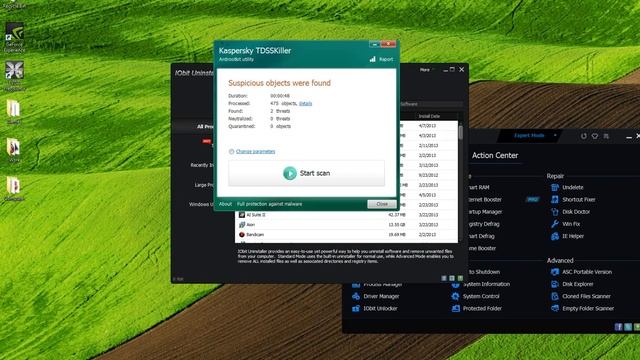
Task: Open the Smart RAM tool
Action: [x=479, y=187]
